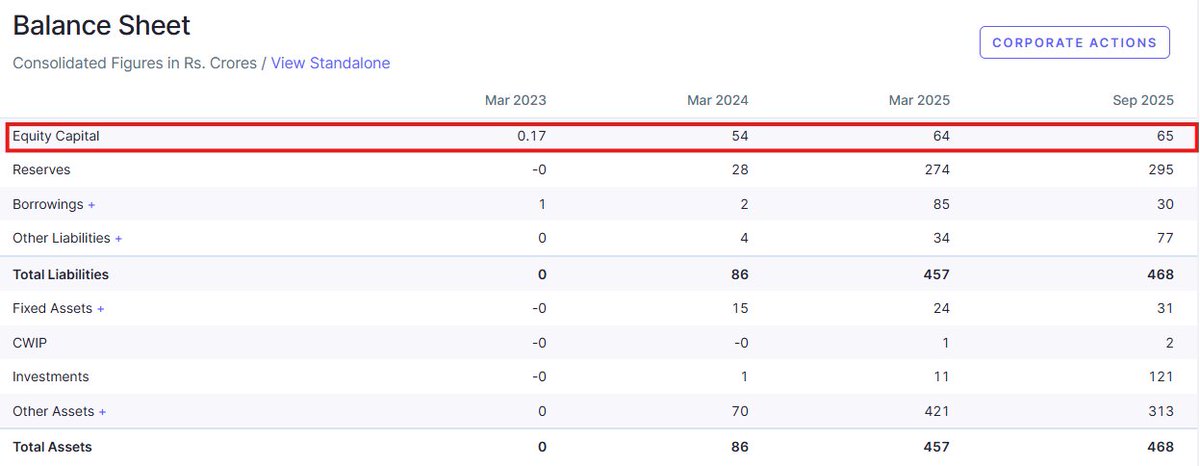Select the Mar 2025 column header
The image size is (1200, 466).
point(920,100)
